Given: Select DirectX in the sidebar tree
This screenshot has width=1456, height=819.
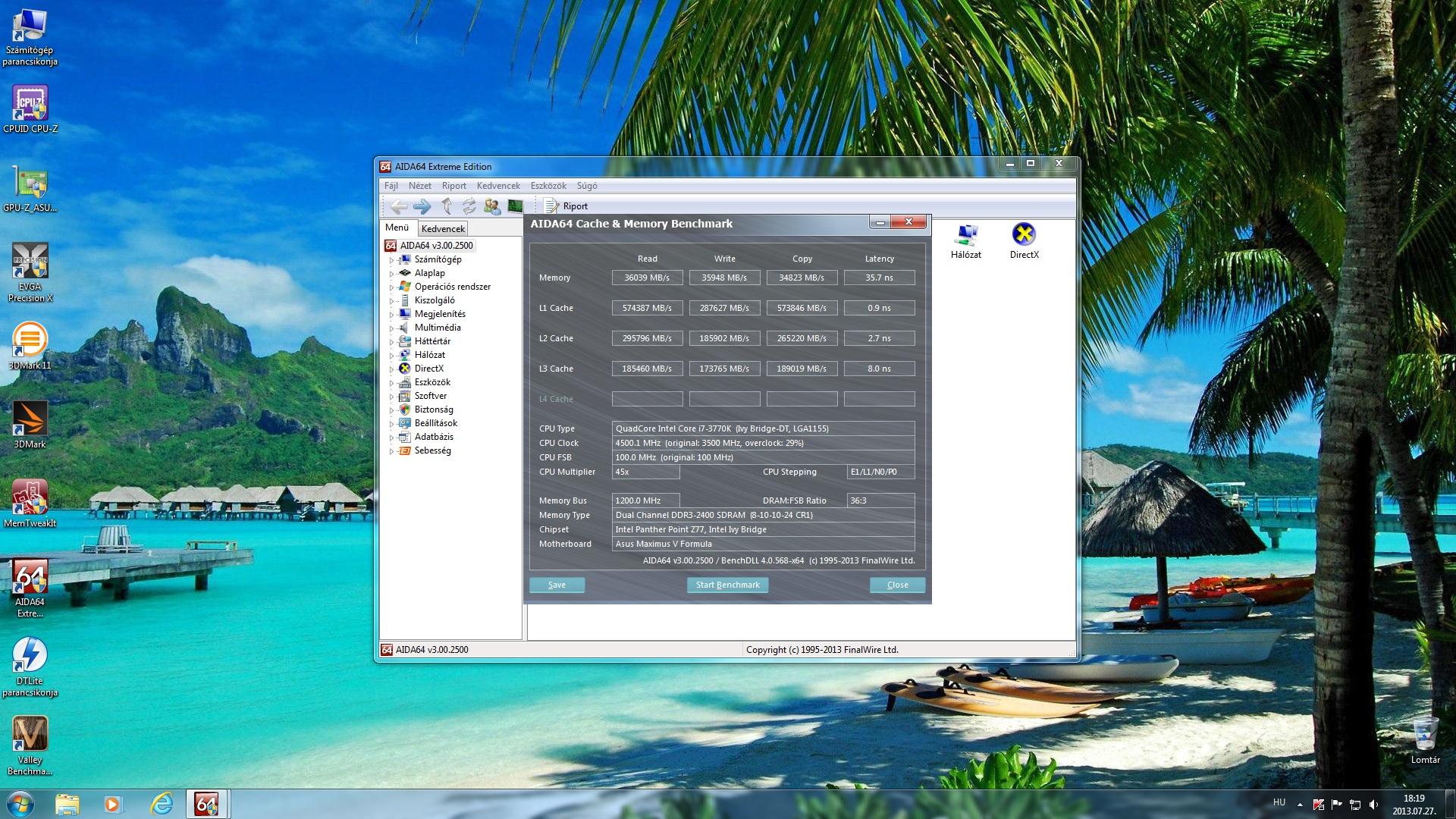Looking at the screenshot, I should point(428,369).
